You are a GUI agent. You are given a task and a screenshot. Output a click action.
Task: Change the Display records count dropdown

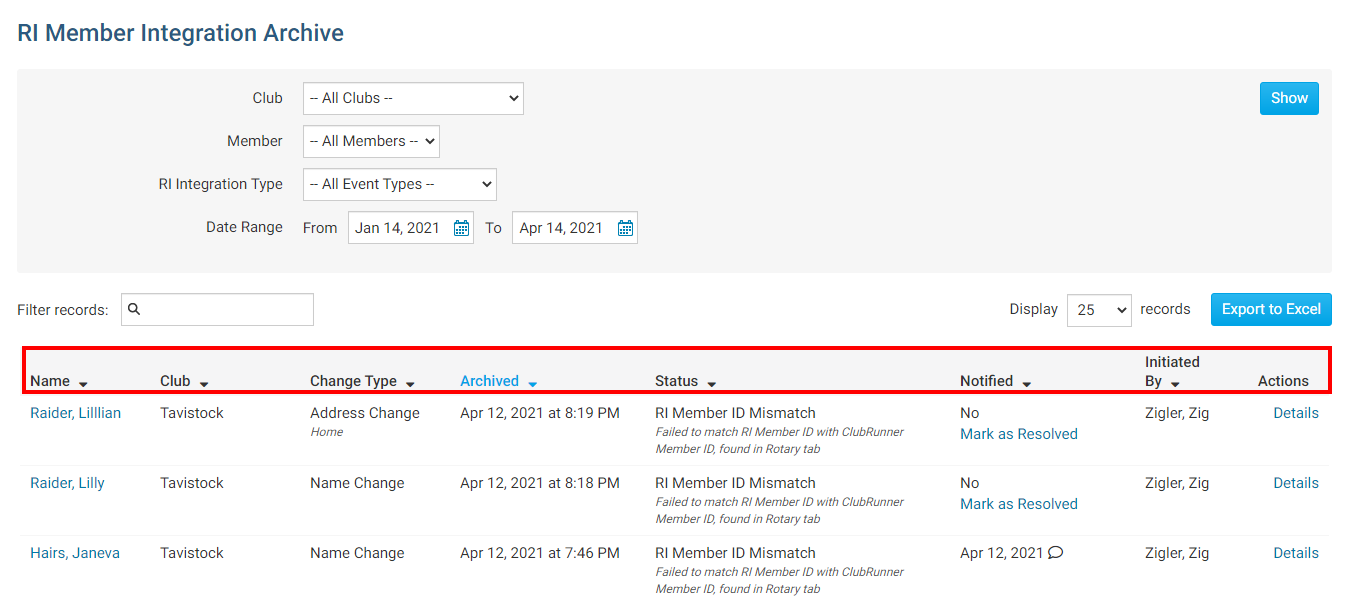pos(1098,310)
